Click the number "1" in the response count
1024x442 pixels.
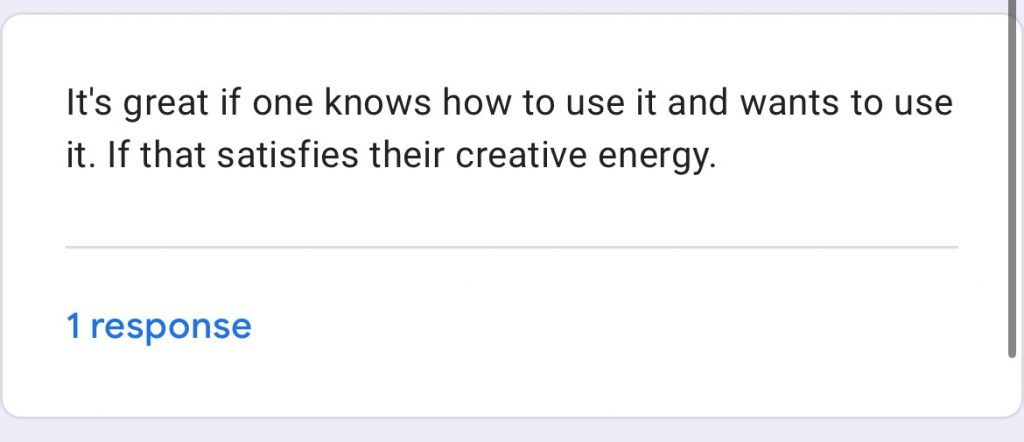coord(73,326)
